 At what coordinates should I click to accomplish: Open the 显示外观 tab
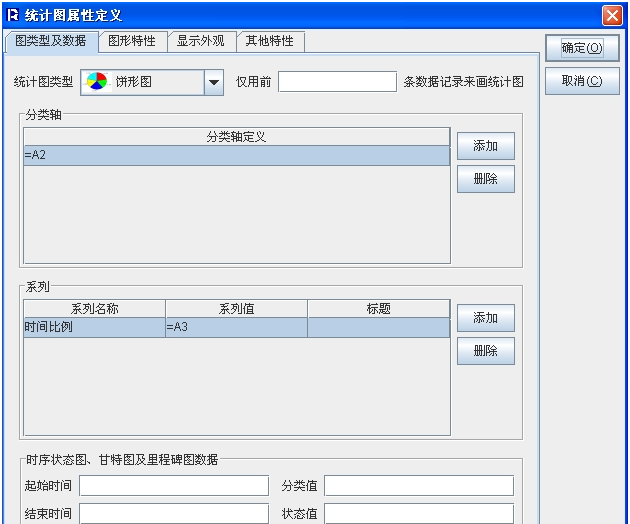point(201,41)
